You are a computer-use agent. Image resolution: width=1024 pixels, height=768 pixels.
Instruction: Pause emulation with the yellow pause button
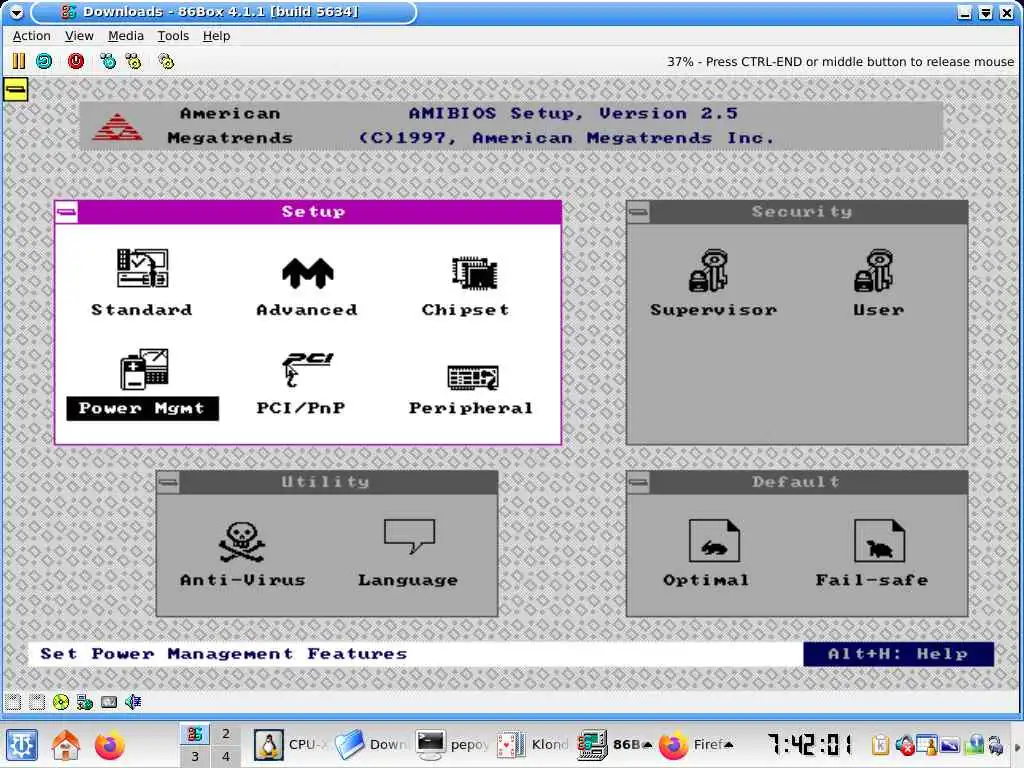pos(18,61)
